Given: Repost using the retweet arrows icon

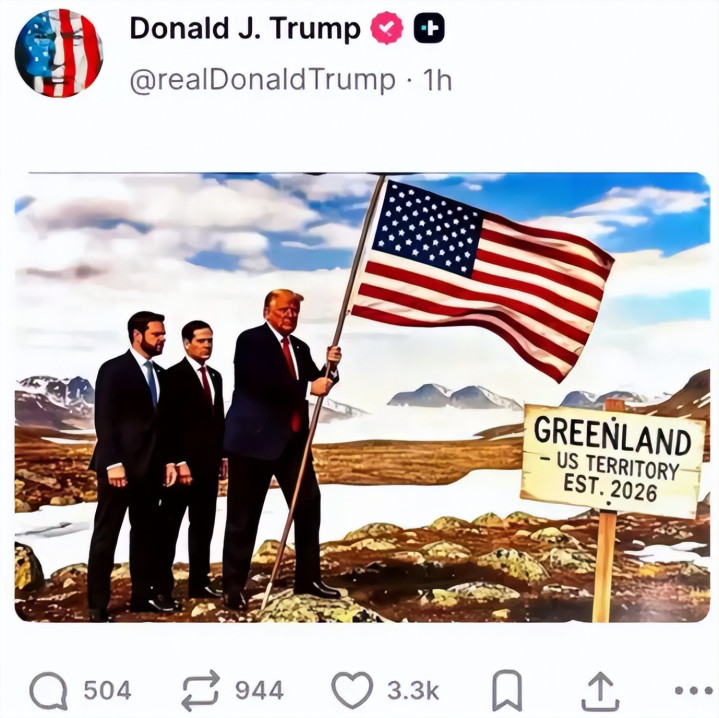Looking at the screenshot, I should pos(201,690).
